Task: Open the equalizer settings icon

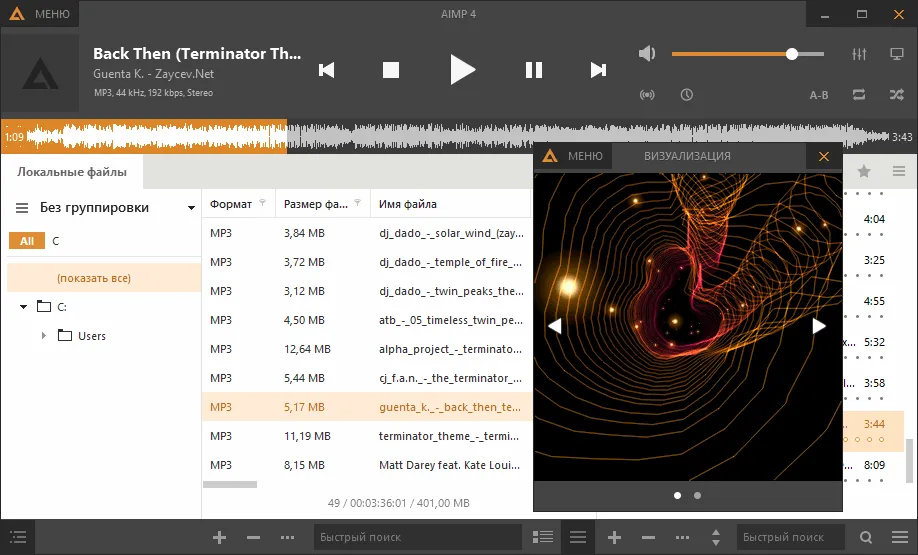Action: coord(859,54)
